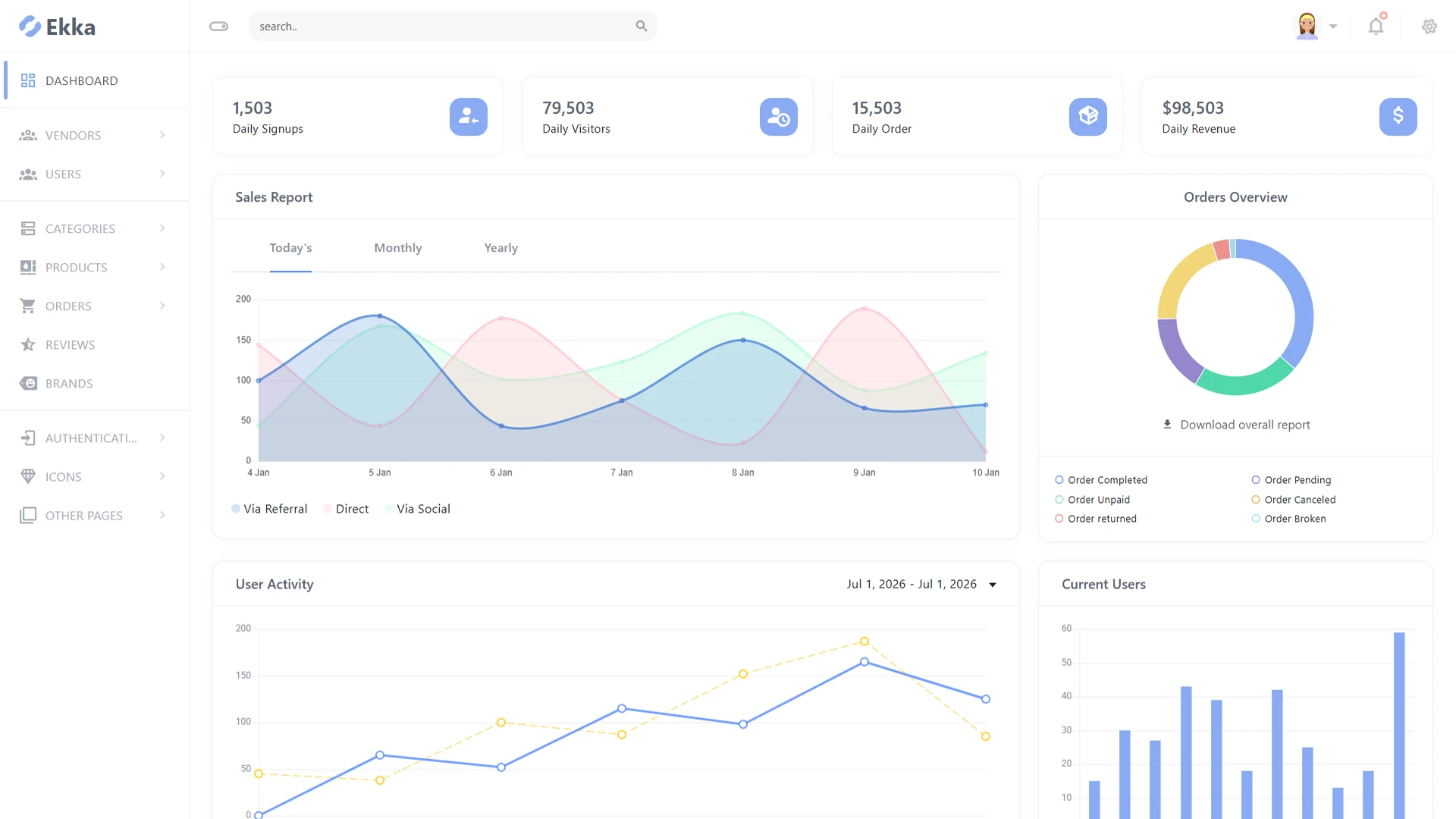Switch to the Monthly sales tab

tap(398, 248)
